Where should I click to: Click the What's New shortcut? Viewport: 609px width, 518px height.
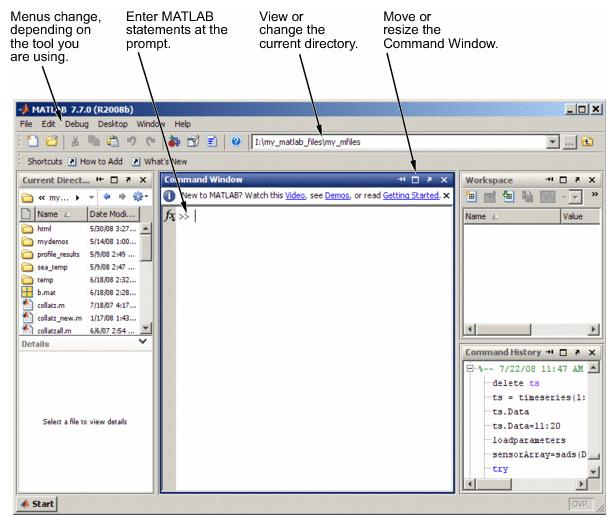(x=160, y=162)
